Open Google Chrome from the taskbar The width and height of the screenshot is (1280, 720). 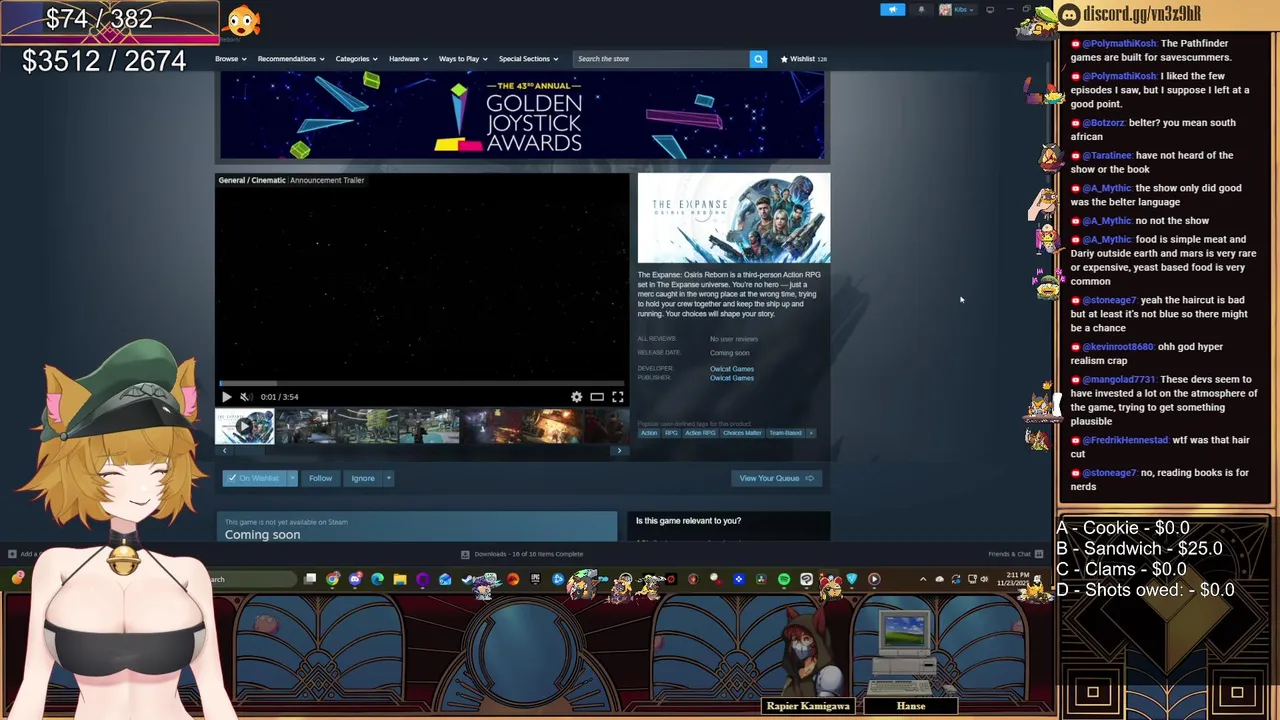click(332, 579)
